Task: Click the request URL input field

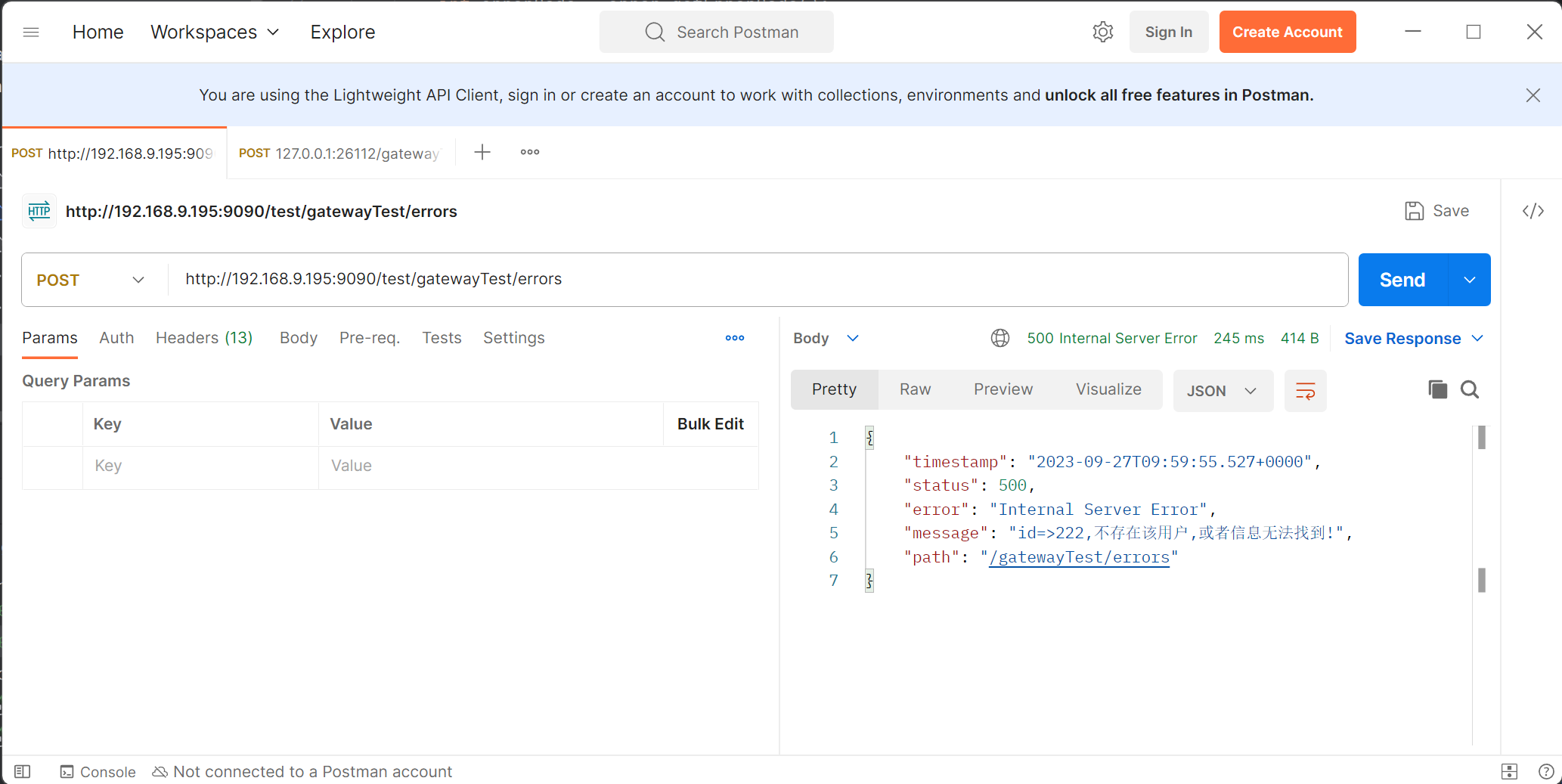Action: click(x=756, y=280)
